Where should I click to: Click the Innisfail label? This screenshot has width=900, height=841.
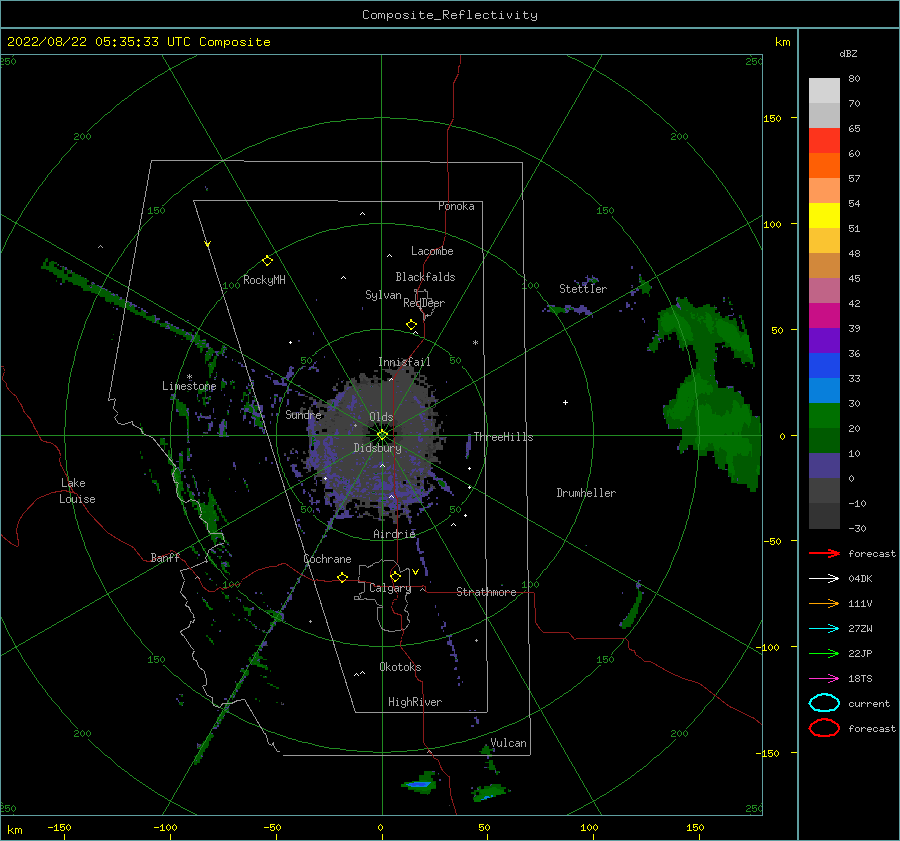click(x=404, y=362)
